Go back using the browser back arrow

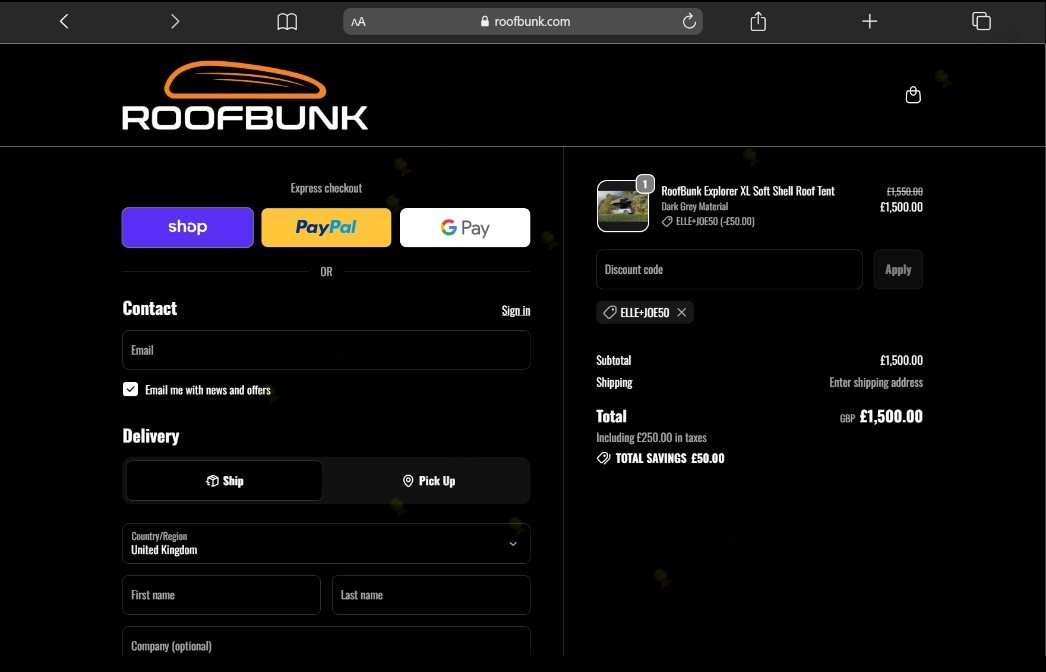[64, 21]
